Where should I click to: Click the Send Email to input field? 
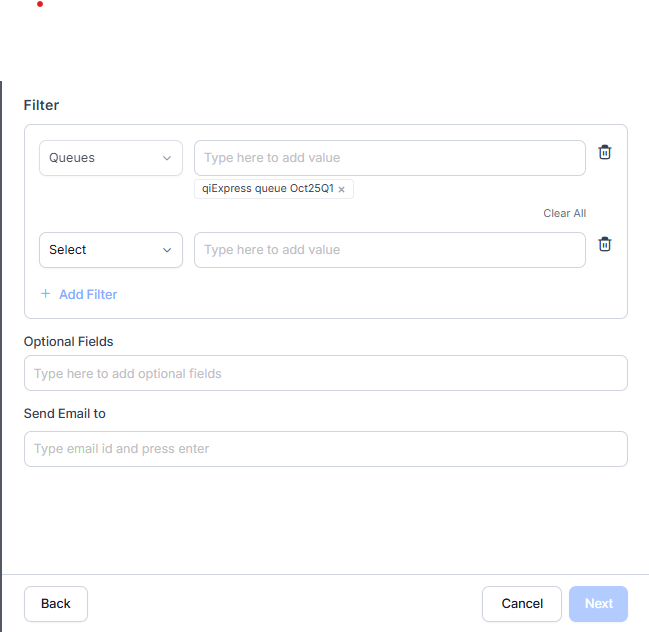(x=325, y=449)
